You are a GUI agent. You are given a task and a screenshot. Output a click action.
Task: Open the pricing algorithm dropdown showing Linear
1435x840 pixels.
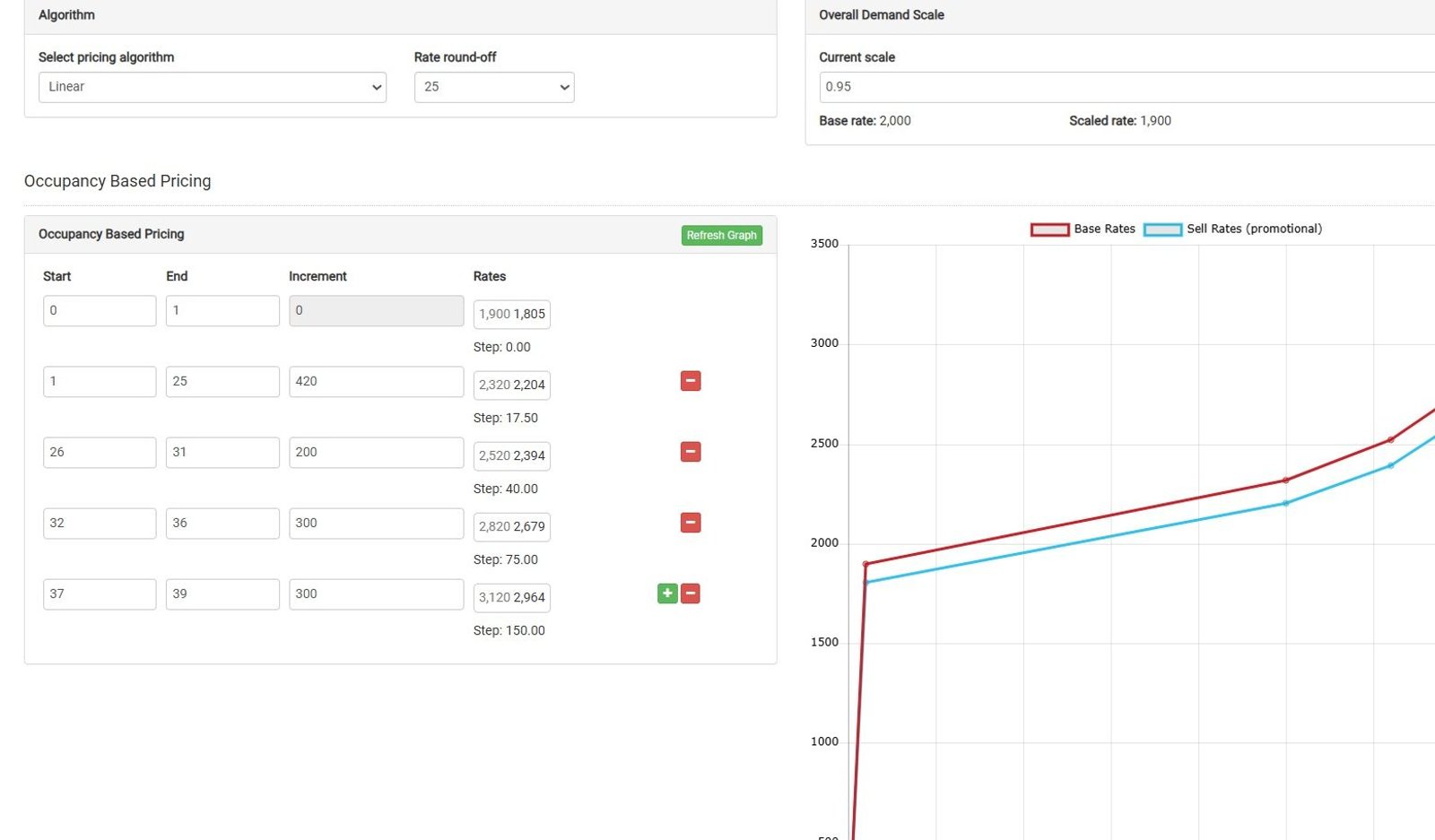point(213,87)
